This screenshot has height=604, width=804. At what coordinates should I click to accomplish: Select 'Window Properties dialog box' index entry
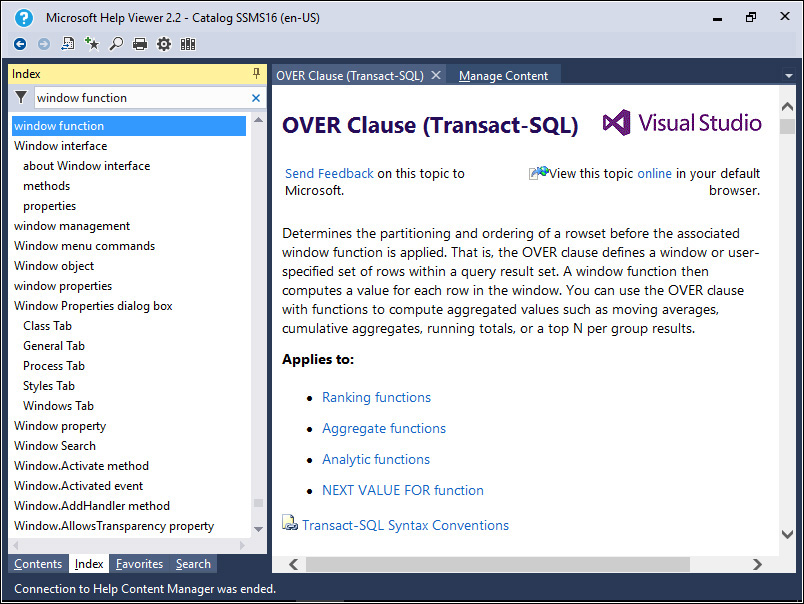93,306
